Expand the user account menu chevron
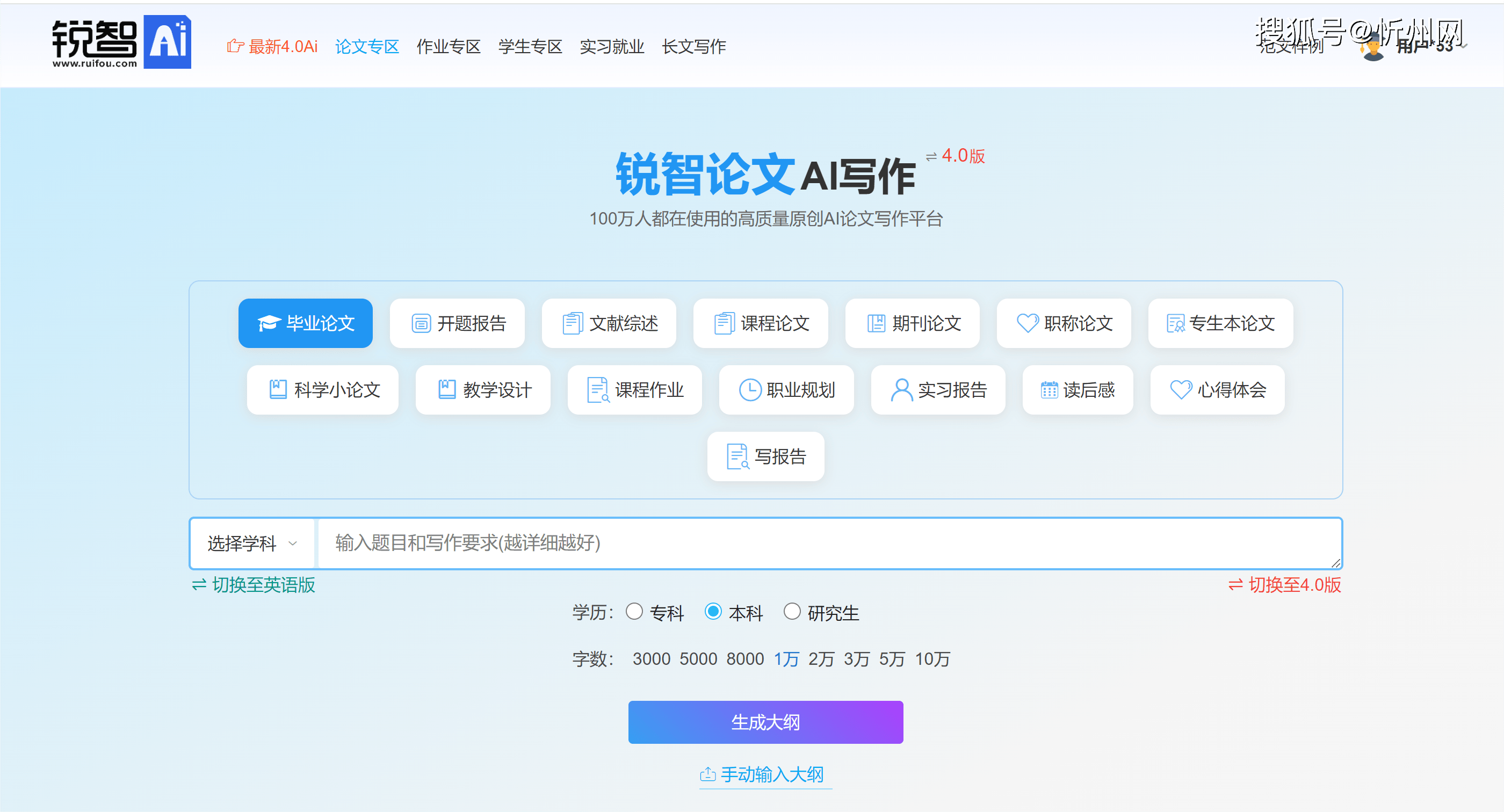Screen dimensions: 1504x812 [x=1464, y=46]
